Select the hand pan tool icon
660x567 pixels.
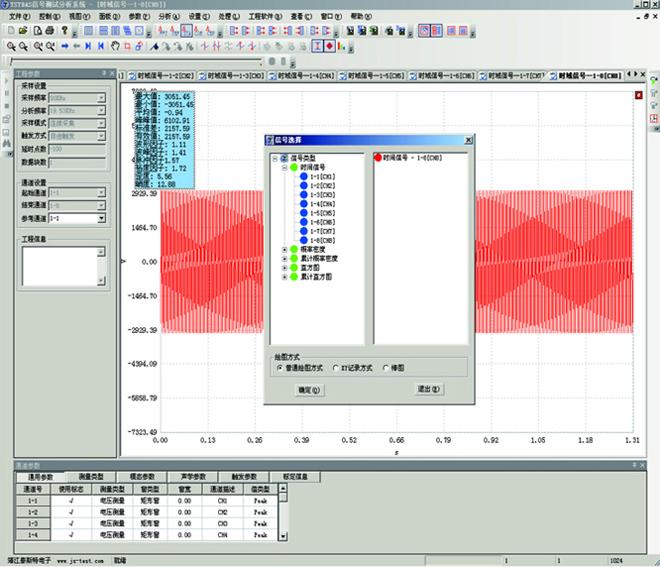(115, 46)
